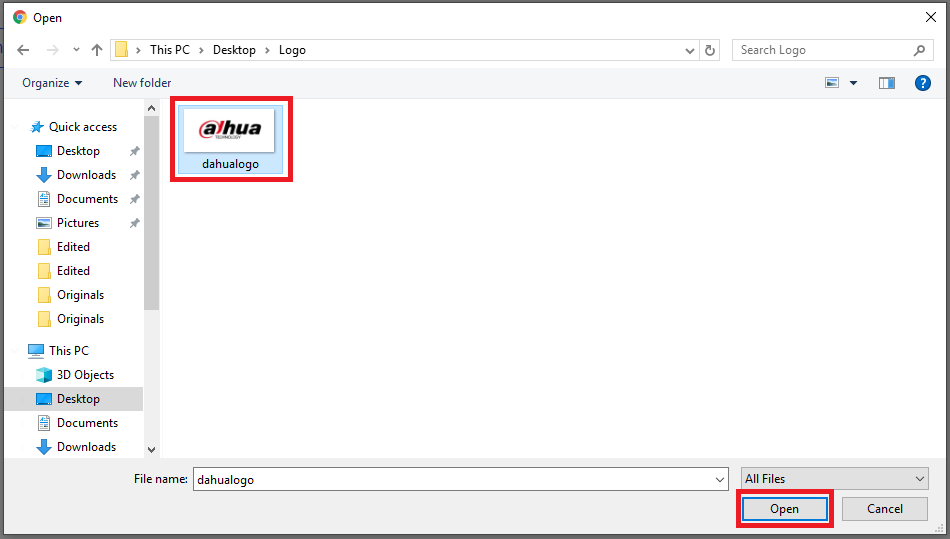This screenshot has width=950, height=539.
Task: Click the navigation pane scrollbar thumb
Action: click(x=151, y=213)
